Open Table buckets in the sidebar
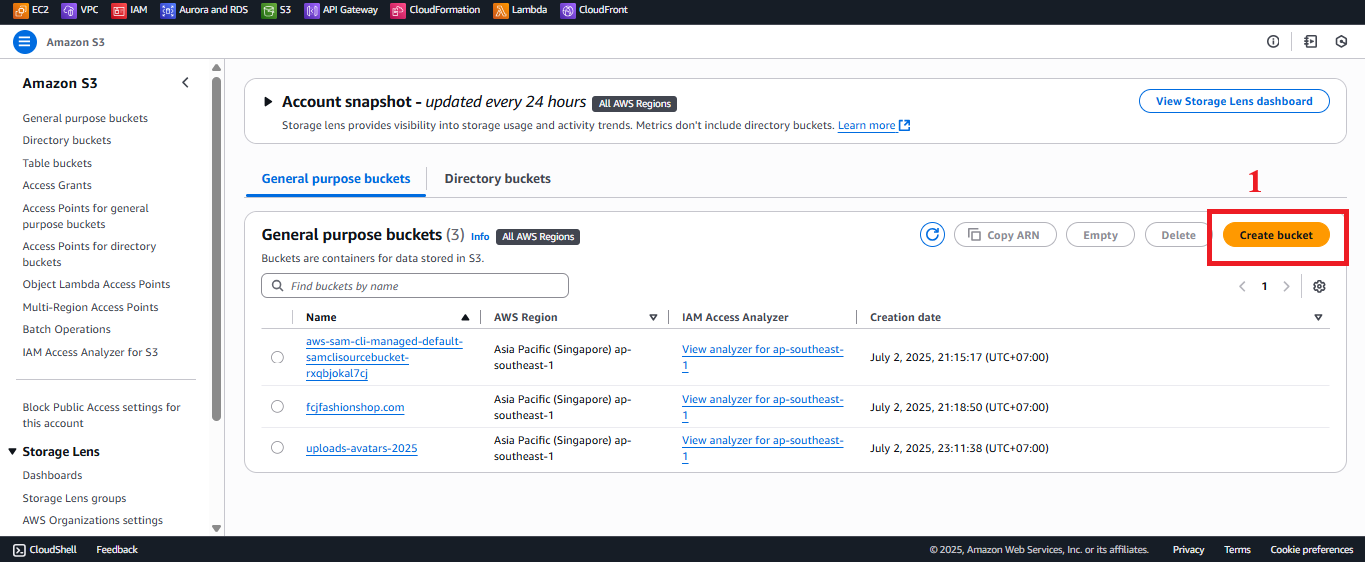1365x562 pixels. [x=57, y=163]
